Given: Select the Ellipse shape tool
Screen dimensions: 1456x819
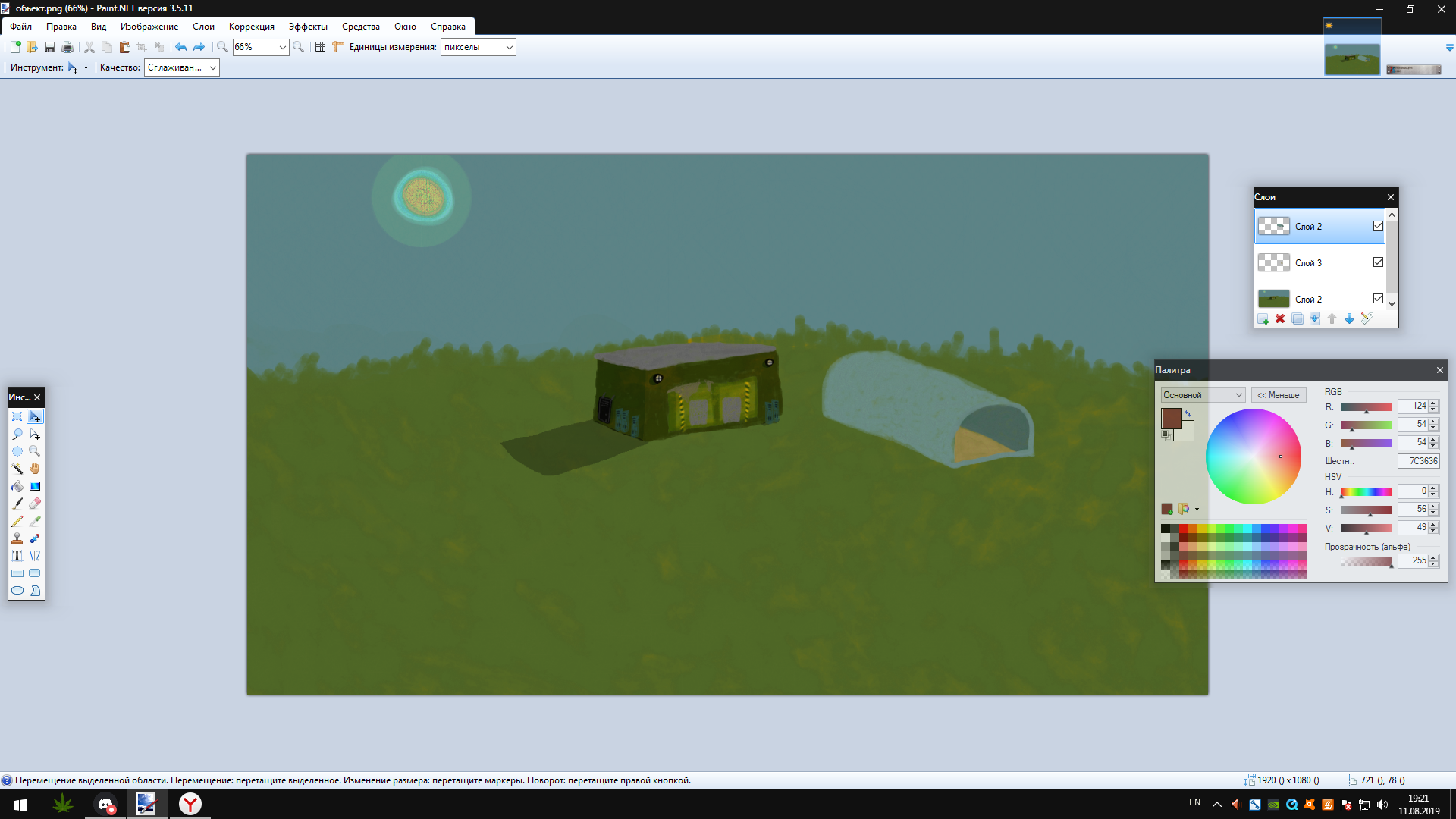Looking at the screenshot, I should point(17,591).
